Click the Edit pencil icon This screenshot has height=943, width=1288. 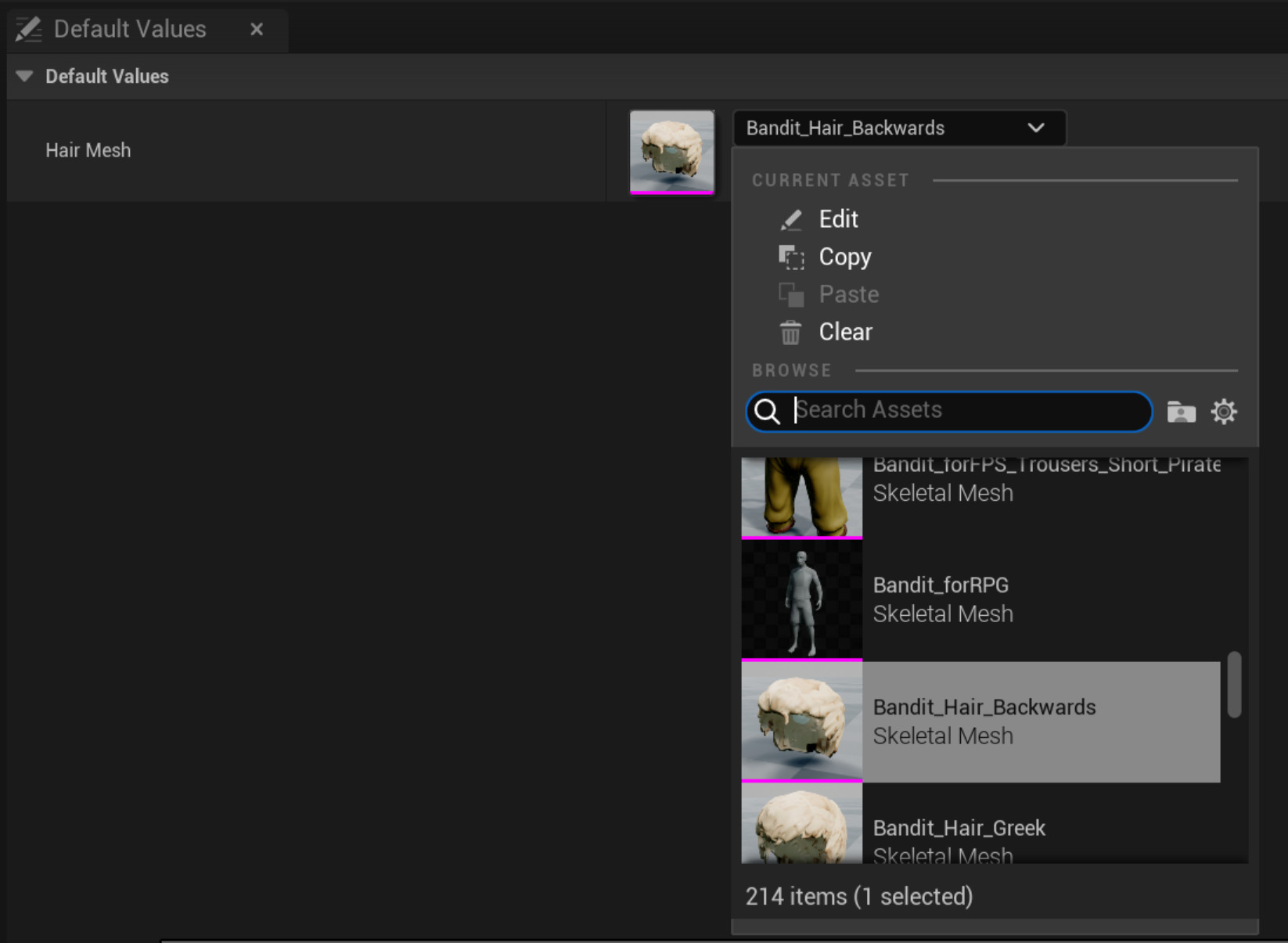(791, 220)
